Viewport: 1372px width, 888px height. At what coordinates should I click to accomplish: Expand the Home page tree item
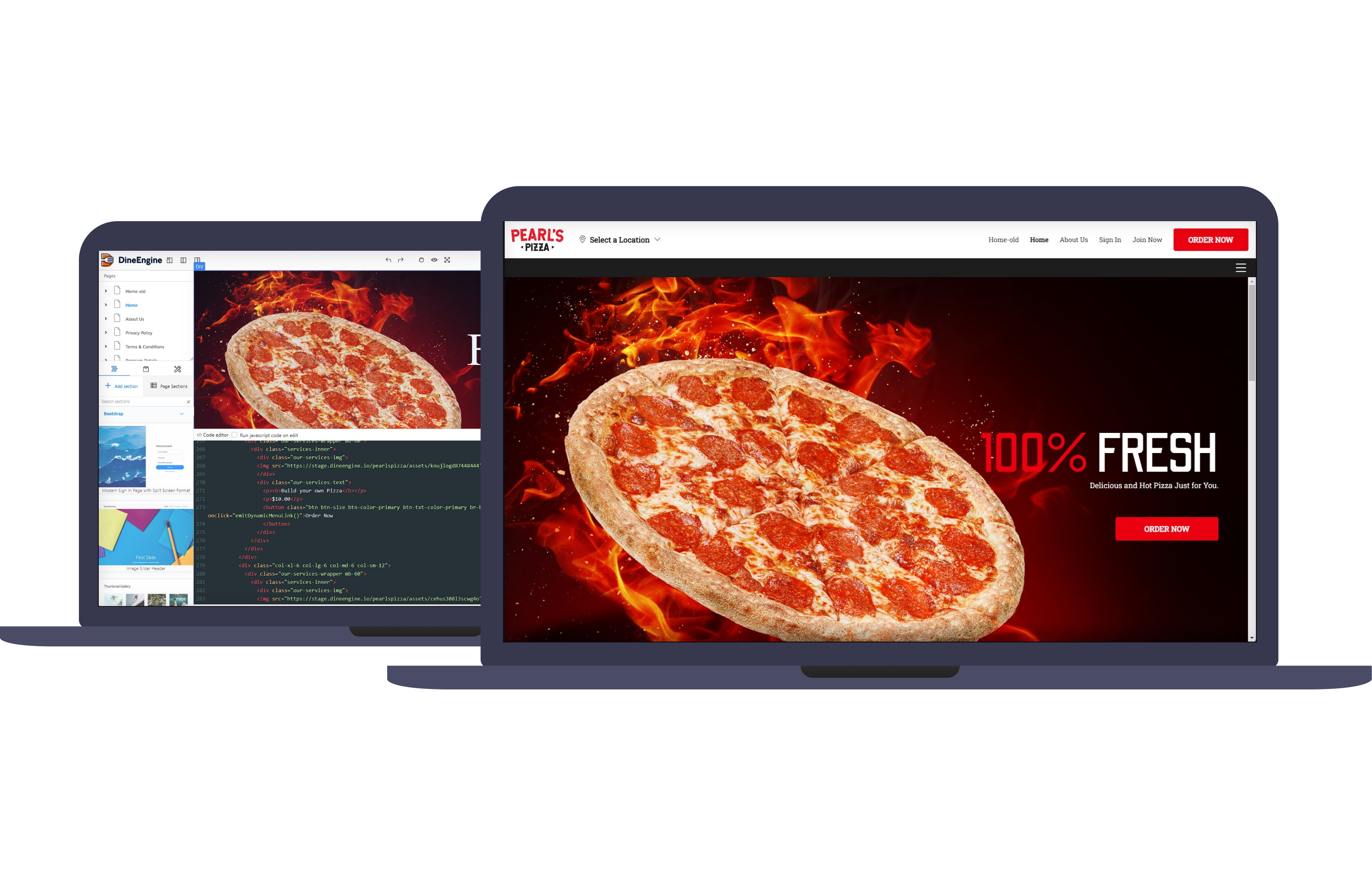[106, 306]
